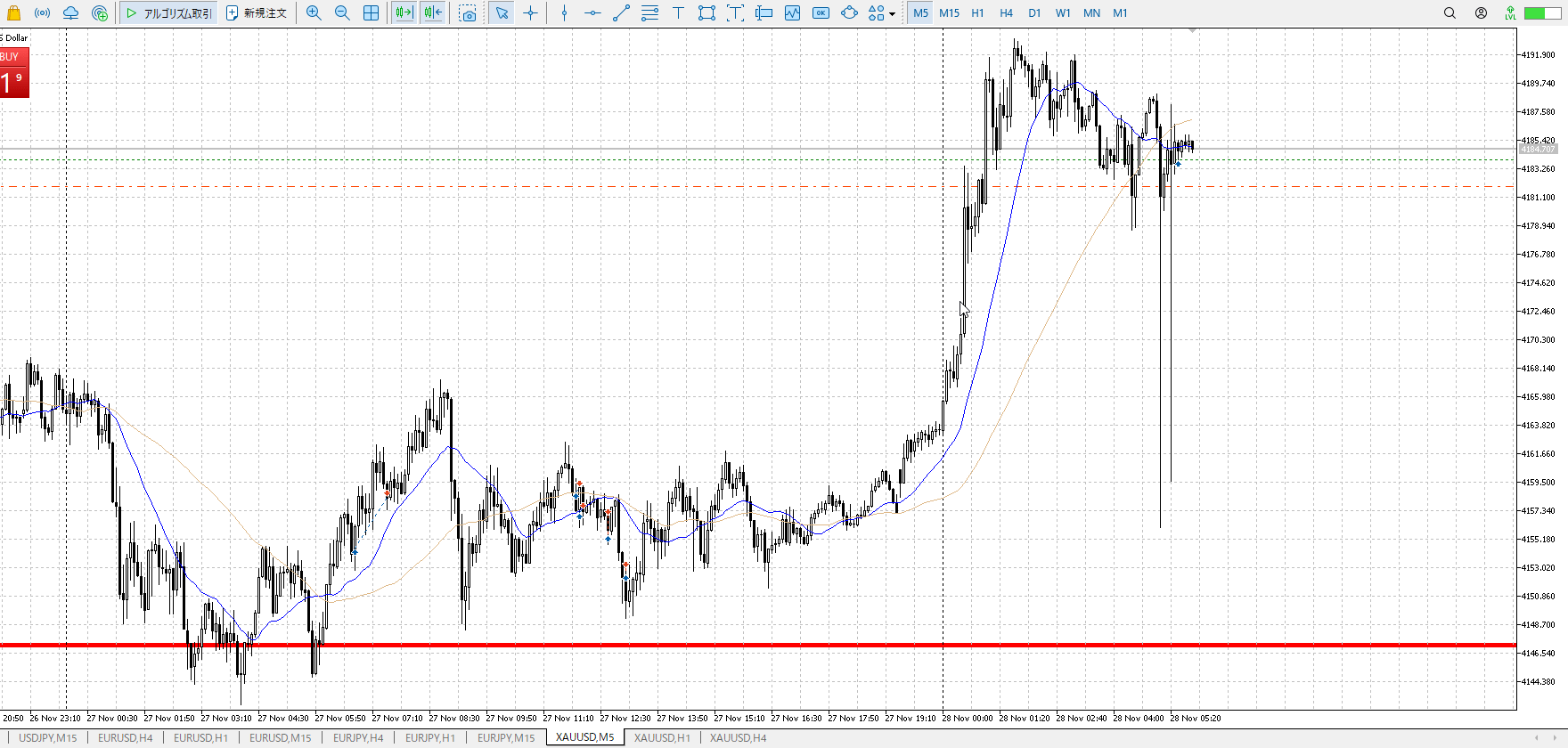Open the EURUSD,H1 chart tab
This screenshot has width=1568, height=748.
point(200,737)
